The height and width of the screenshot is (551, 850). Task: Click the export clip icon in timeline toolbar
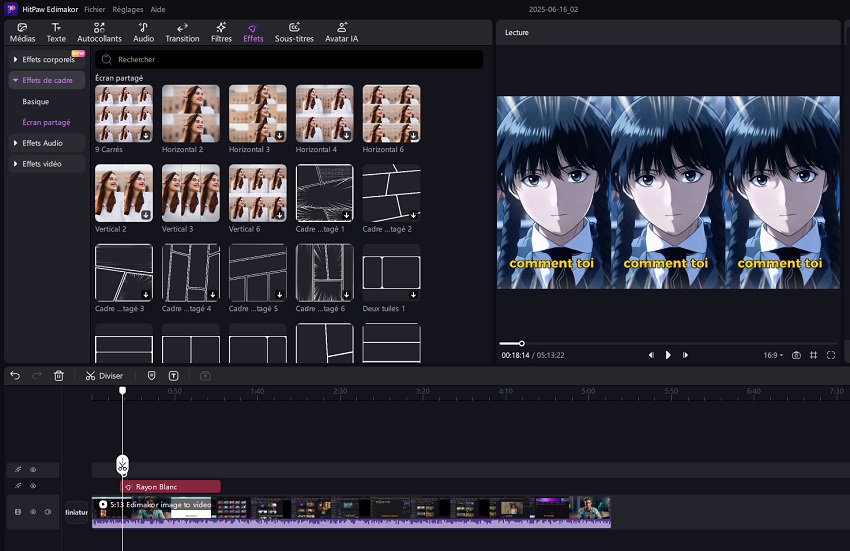[x=205, y=375]
